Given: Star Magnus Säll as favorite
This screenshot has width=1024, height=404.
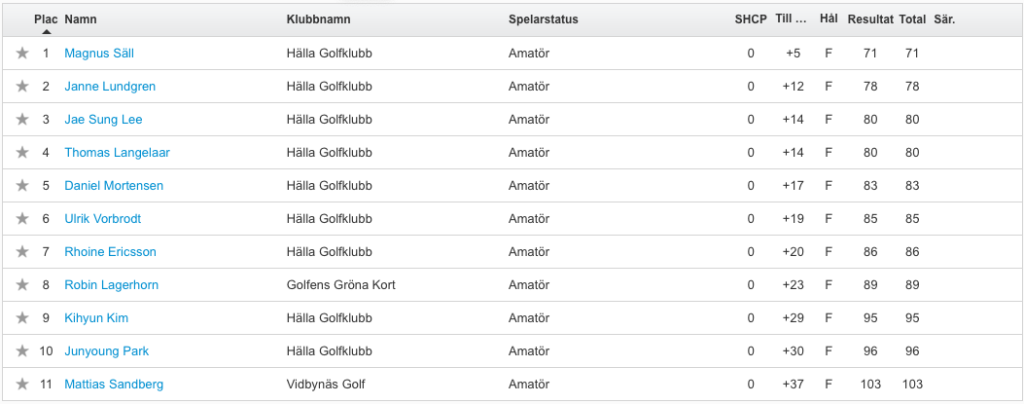Looking at the screenshot, I should click(x=22, y=53).
